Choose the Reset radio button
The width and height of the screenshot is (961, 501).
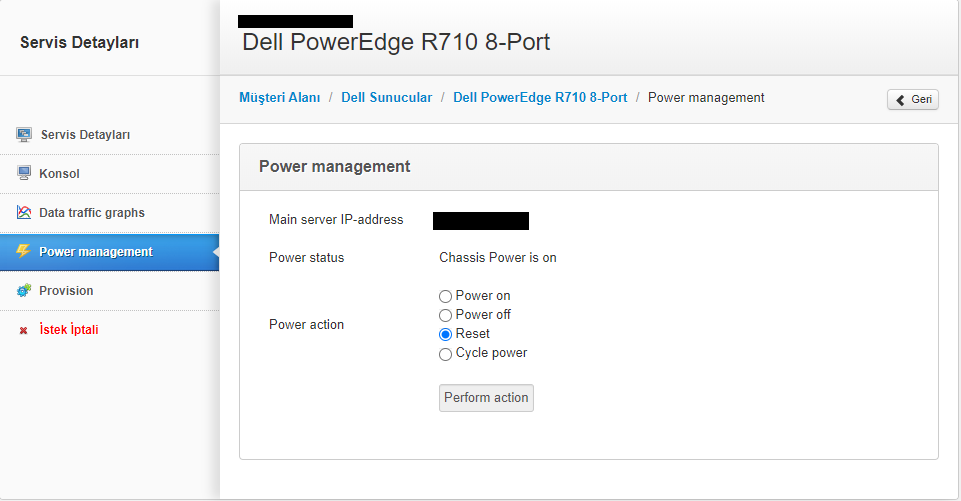[x=446, y=334]
